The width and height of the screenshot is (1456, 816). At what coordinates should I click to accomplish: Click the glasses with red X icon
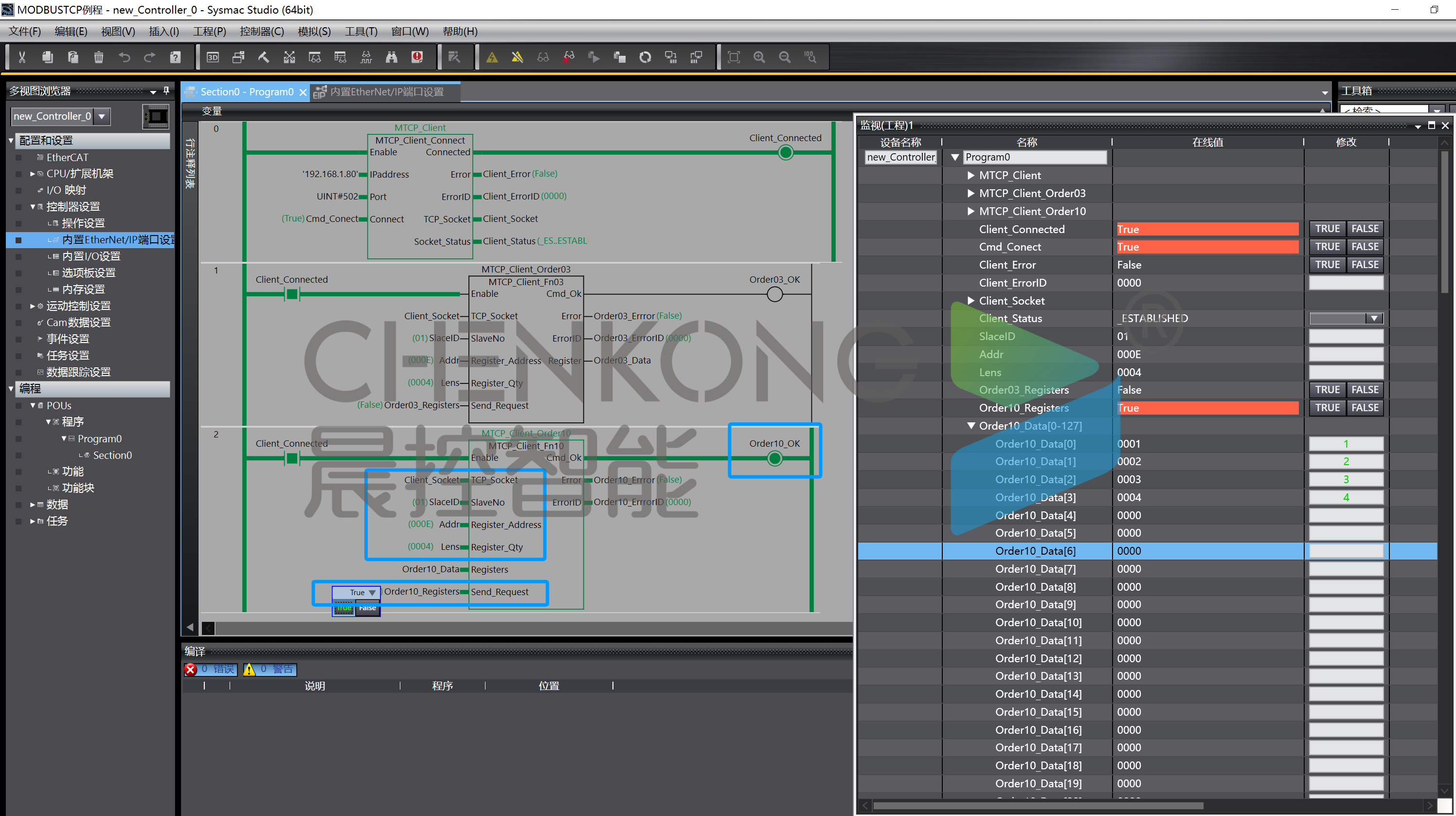coord(569,57)
